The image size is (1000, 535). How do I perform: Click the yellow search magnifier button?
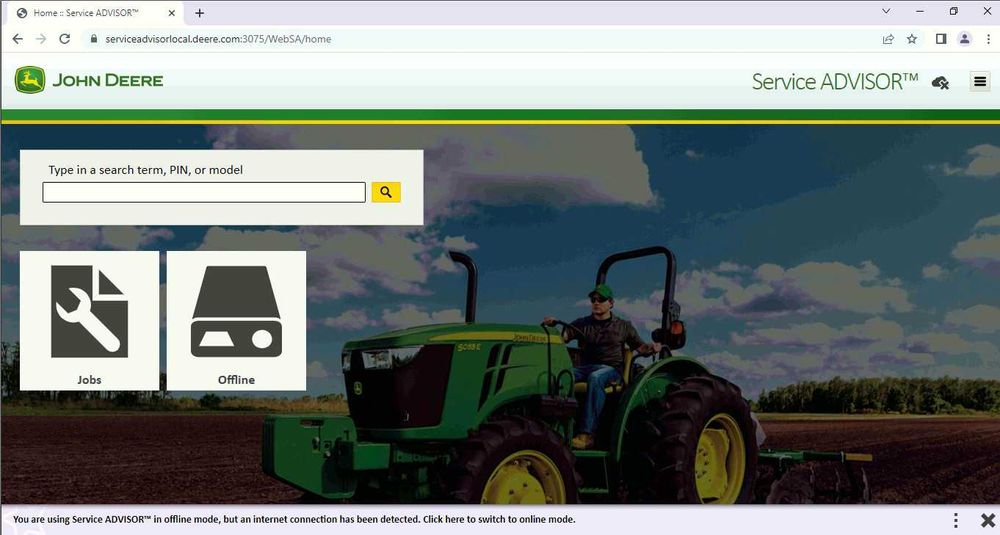[x=386, y=192]
